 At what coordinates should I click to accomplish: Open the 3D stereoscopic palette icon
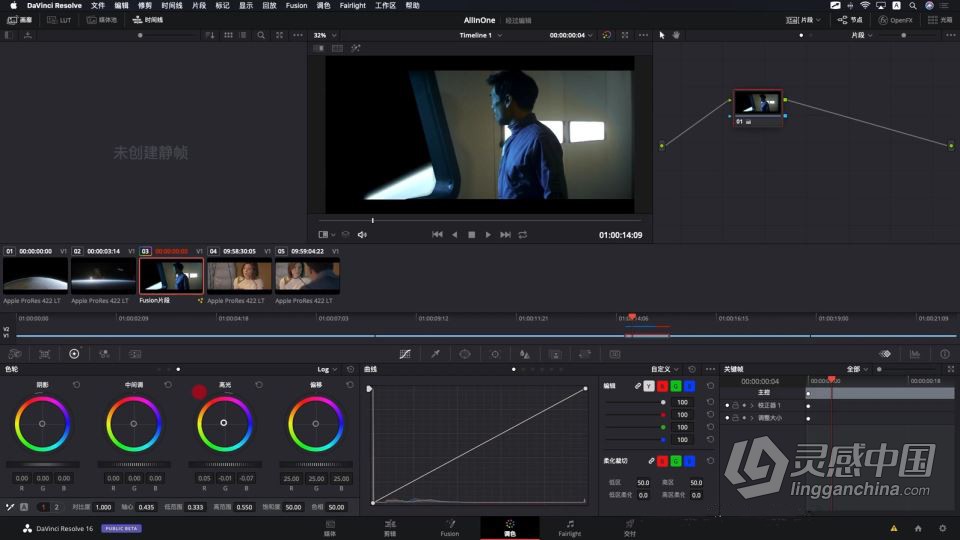tap(615, 354)
